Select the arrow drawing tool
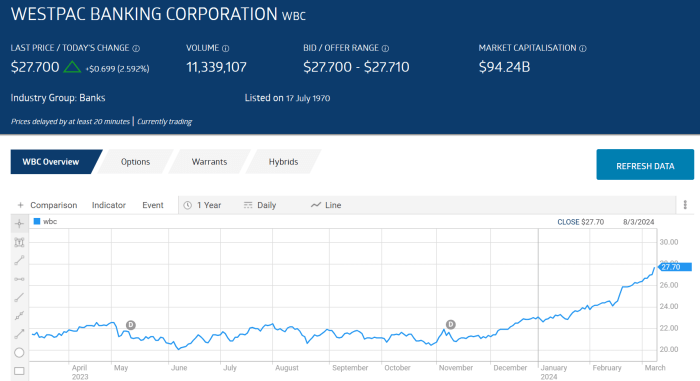The image size is (700, 381). click(19, 334)
